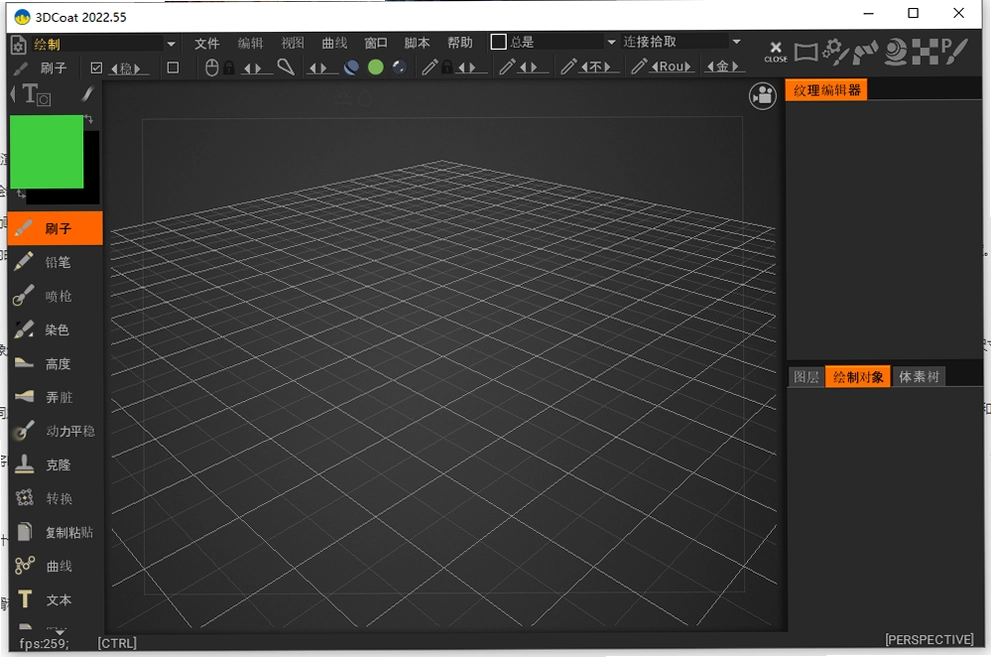This screenshot has height=657, width=991.
Task: Click the green foreground color swatch
Action: tap(46, 151)
